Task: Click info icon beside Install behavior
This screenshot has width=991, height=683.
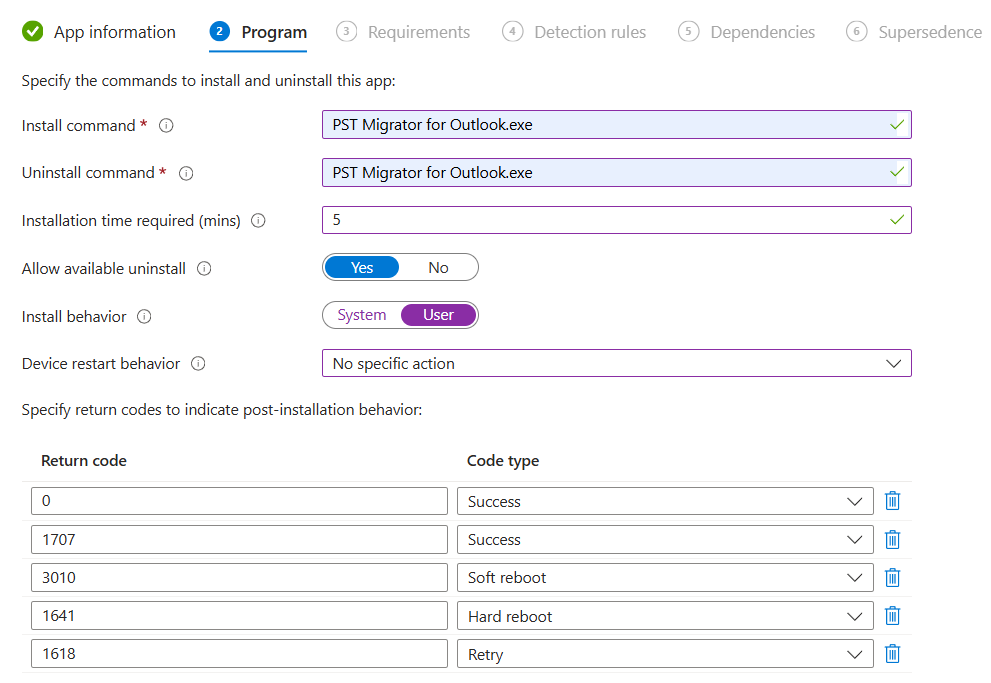Action: coord(144,317)
